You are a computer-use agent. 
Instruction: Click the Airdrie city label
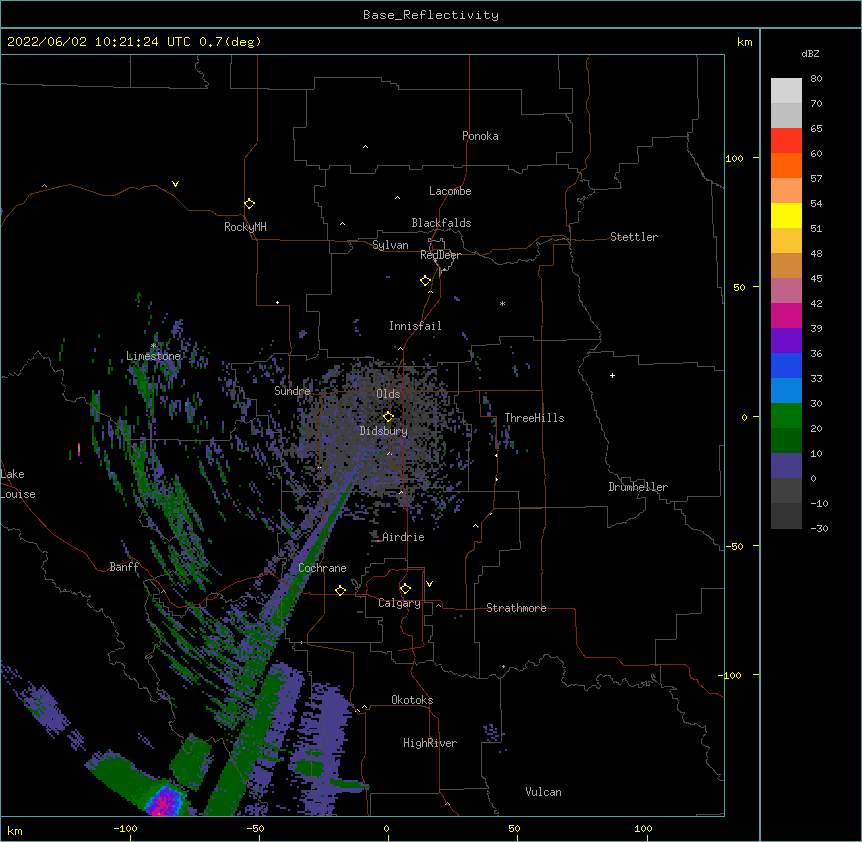pos(403,537)
